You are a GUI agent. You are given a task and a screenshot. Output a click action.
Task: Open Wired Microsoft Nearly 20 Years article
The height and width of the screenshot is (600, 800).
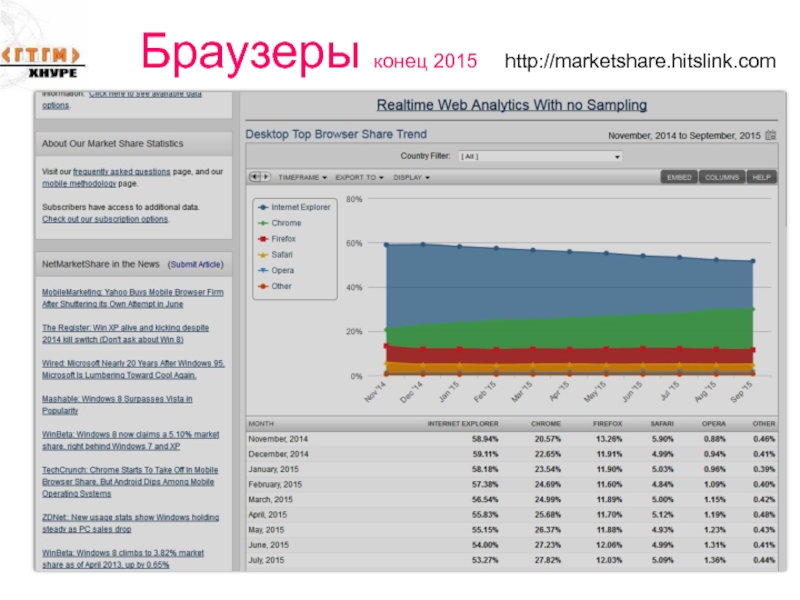133,369
